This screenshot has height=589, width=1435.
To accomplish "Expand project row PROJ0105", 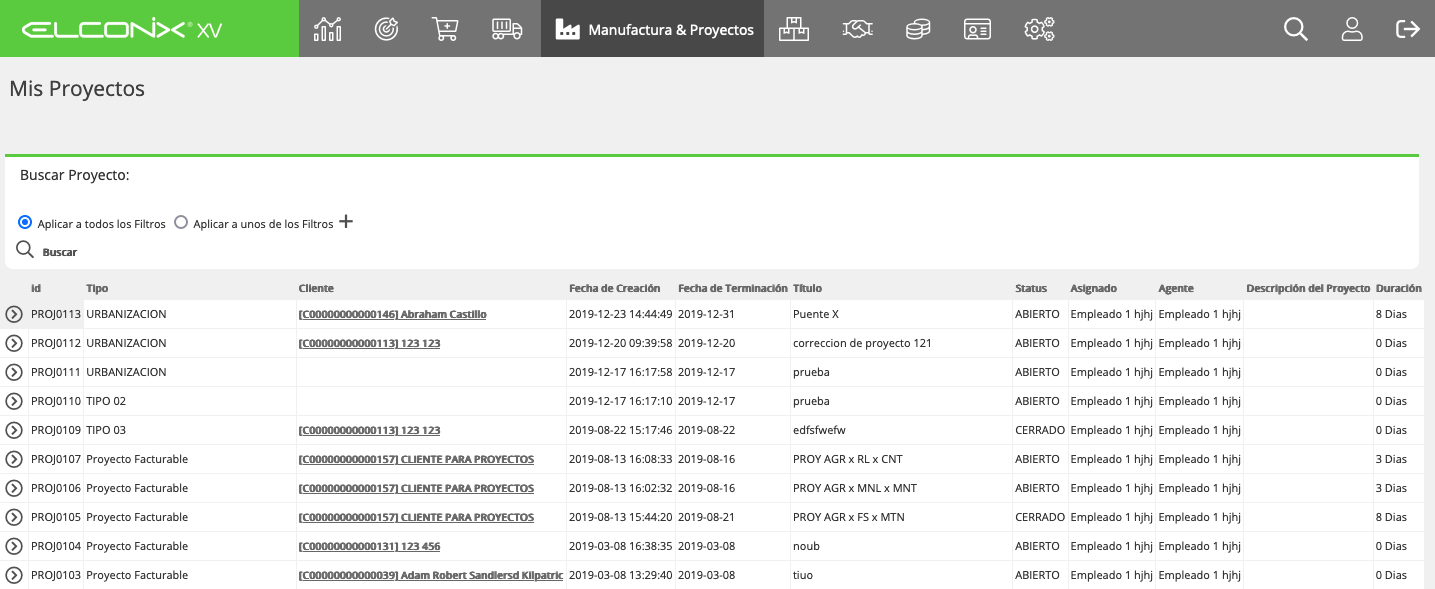I will 14,517.
